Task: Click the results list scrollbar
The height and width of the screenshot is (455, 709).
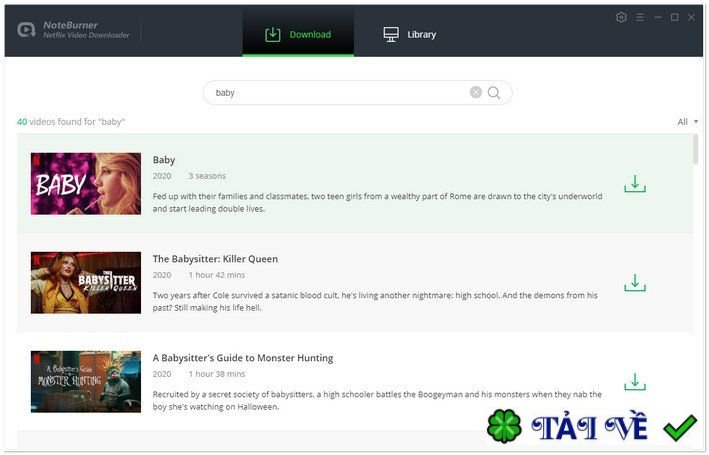Action: point(695,149)
